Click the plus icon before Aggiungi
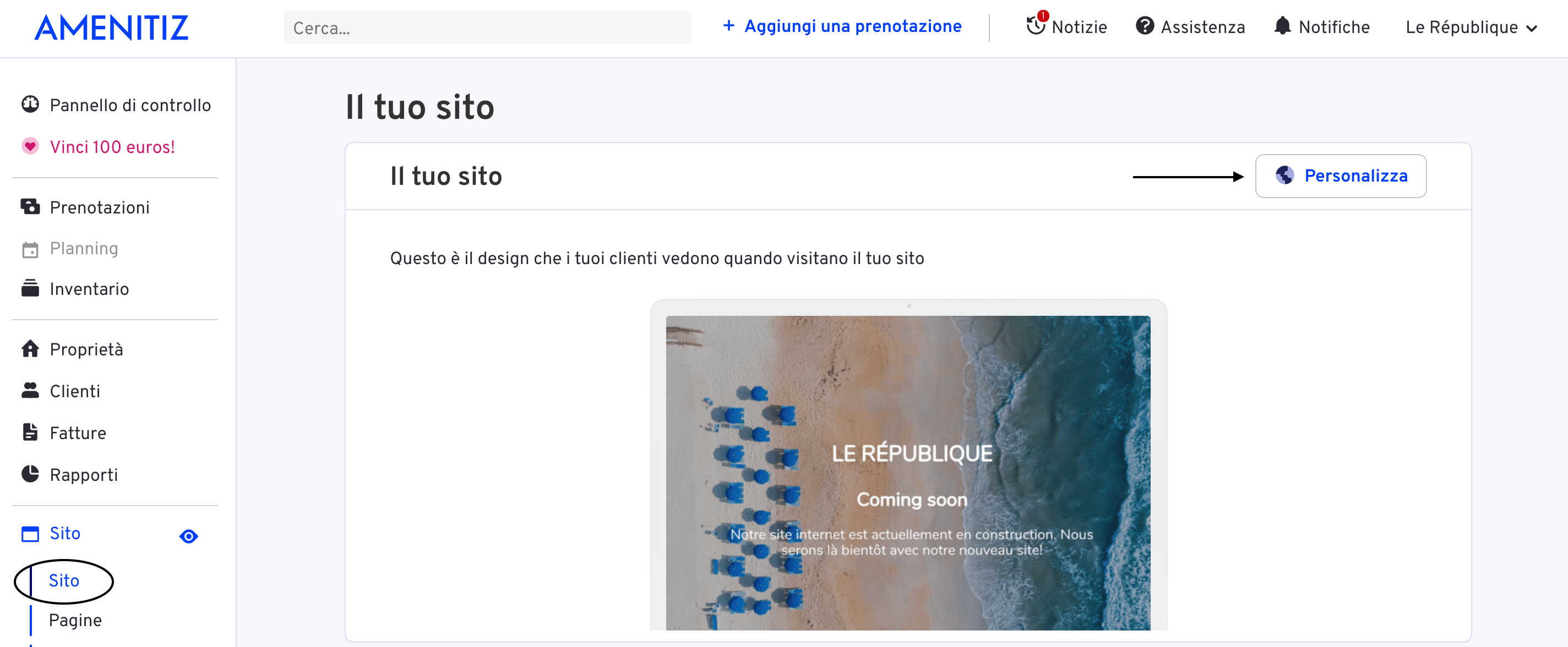This screenshot has width=1568, height=647. pyautogui.click(x=728, y=25)
